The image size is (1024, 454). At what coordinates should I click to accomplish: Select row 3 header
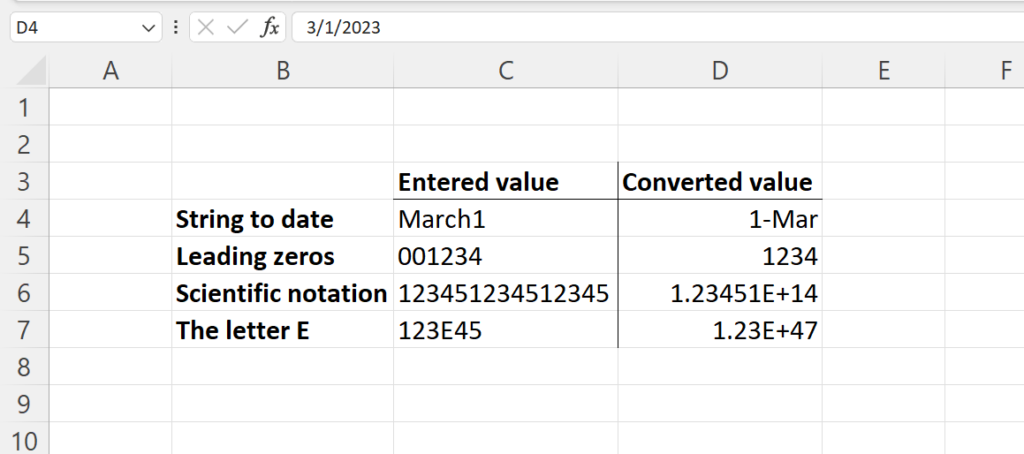(x=24, y=181)
